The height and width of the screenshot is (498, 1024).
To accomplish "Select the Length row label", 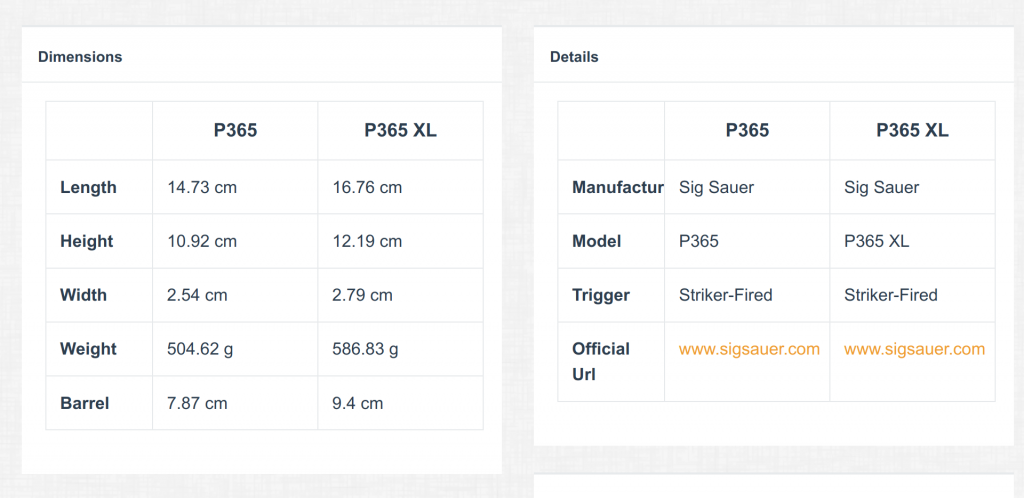I will point(88,188).
